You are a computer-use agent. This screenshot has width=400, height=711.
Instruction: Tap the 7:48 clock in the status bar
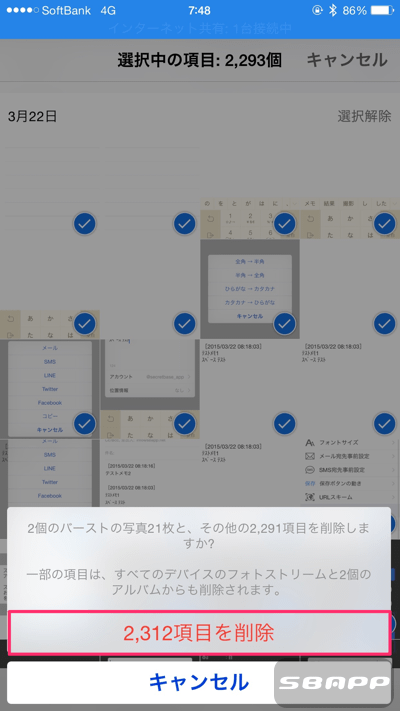pos(200,10)
